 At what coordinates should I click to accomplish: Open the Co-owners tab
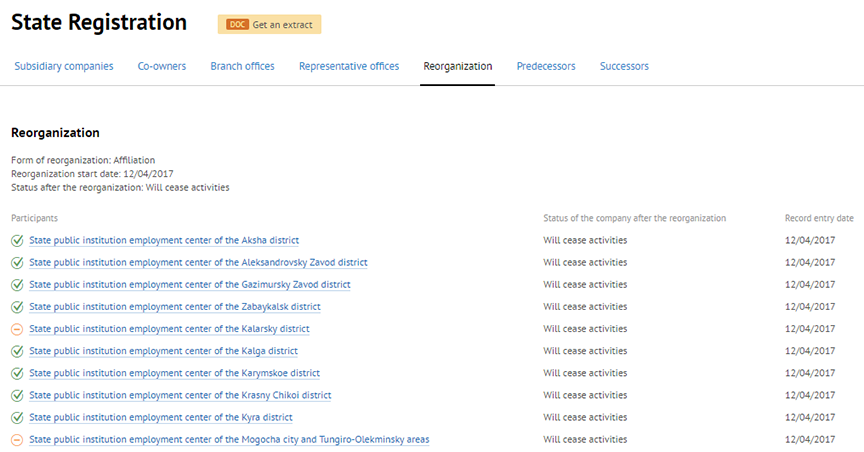pos(162,66)
